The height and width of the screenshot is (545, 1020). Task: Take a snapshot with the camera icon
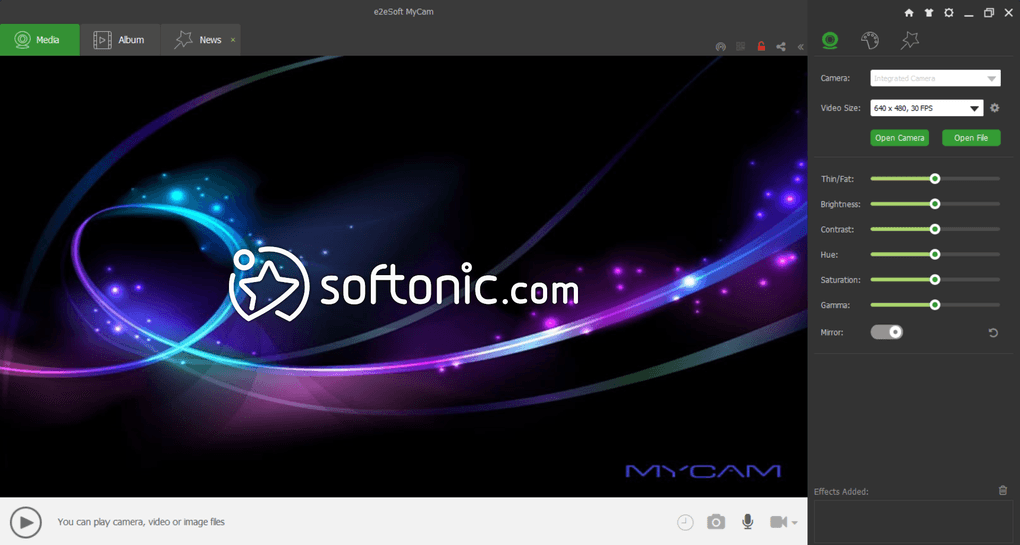coord(716,522)
